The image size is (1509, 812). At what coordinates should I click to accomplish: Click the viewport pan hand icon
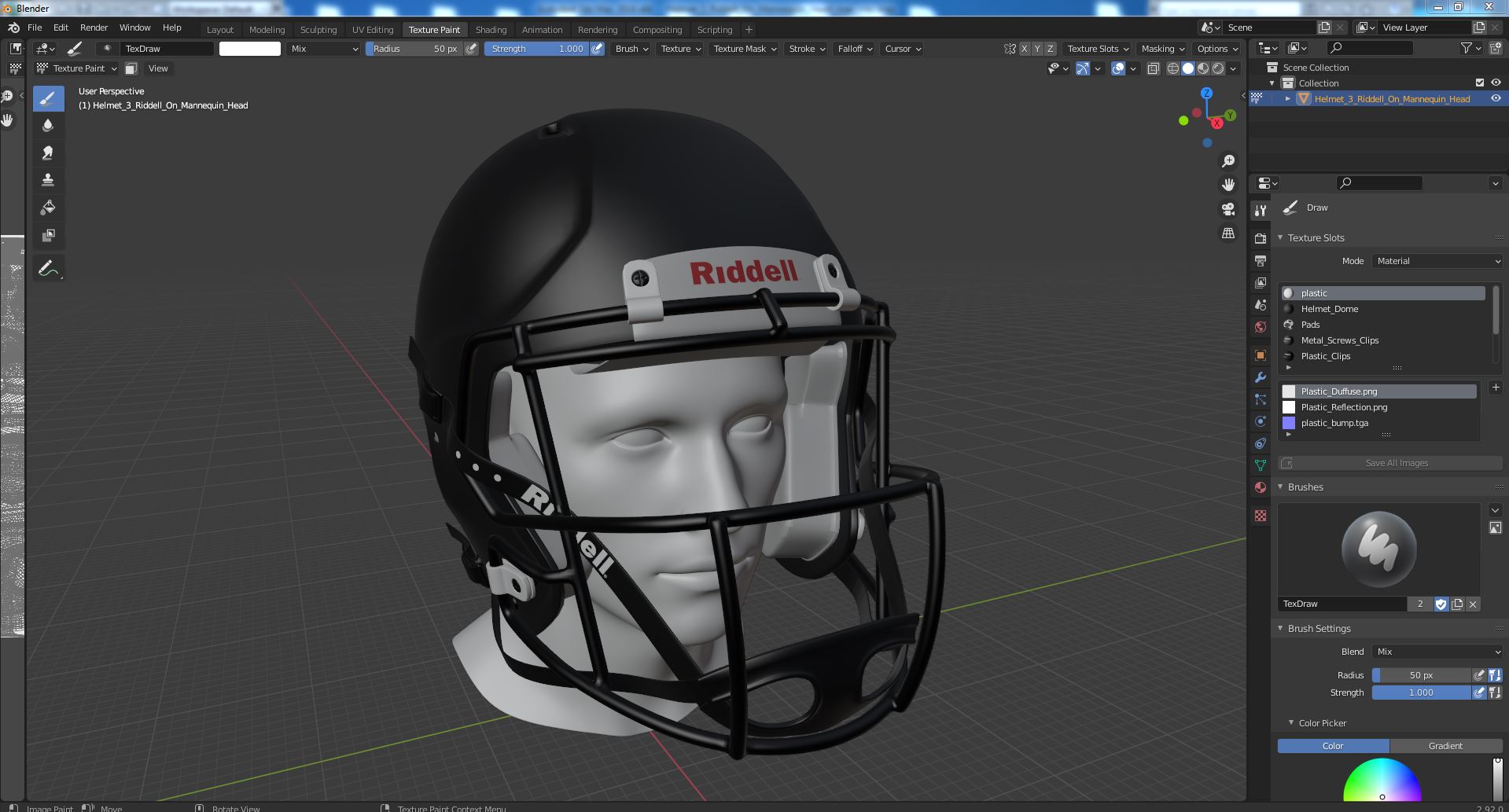[1227, 185]
